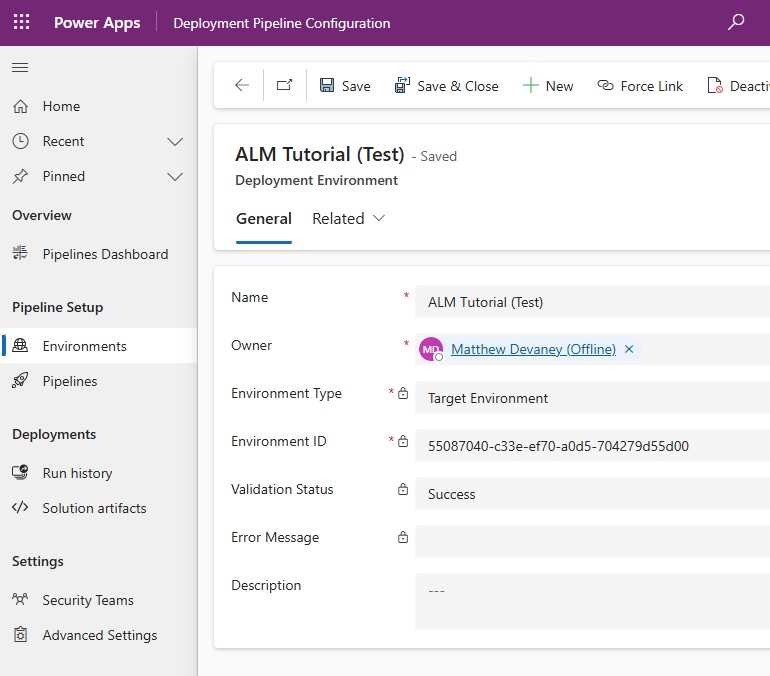Click the Environment ID value field

(x=592, y=445)
